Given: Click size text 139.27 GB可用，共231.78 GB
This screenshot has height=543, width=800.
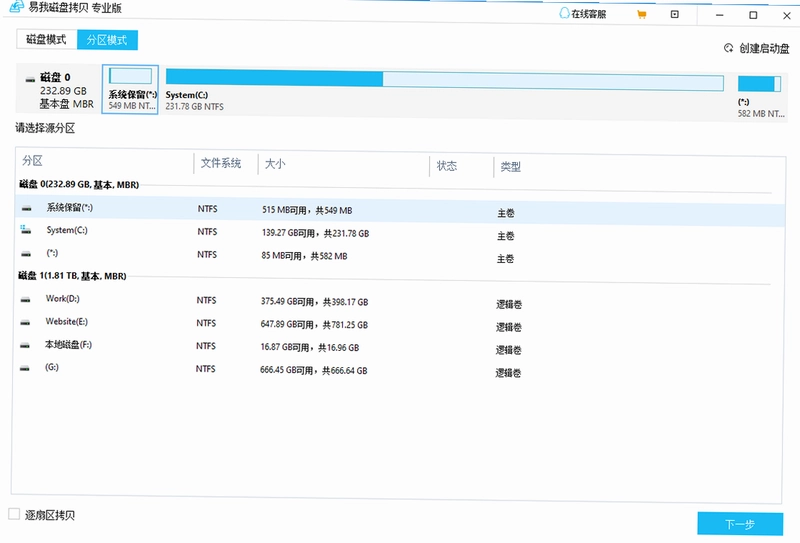Looking at the screenshot, I should pos(315,233).
